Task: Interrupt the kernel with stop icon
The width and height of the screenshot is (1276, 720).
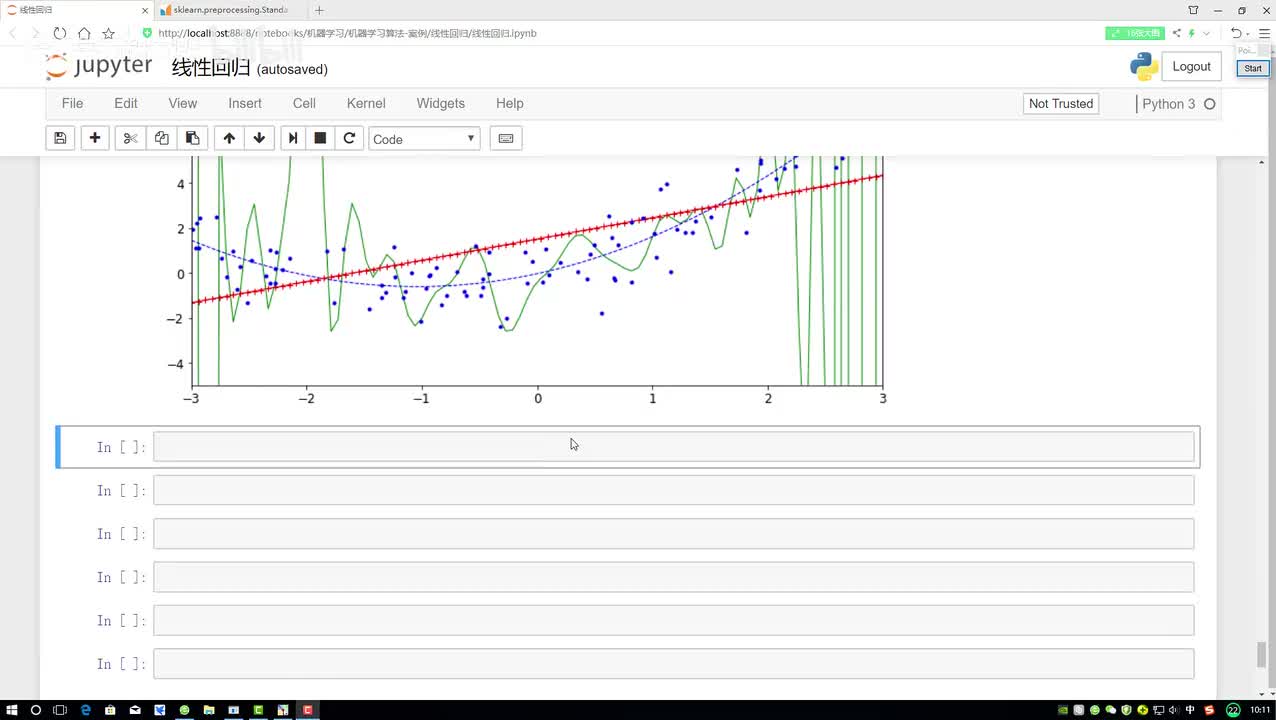Action: tap(320, 138)
